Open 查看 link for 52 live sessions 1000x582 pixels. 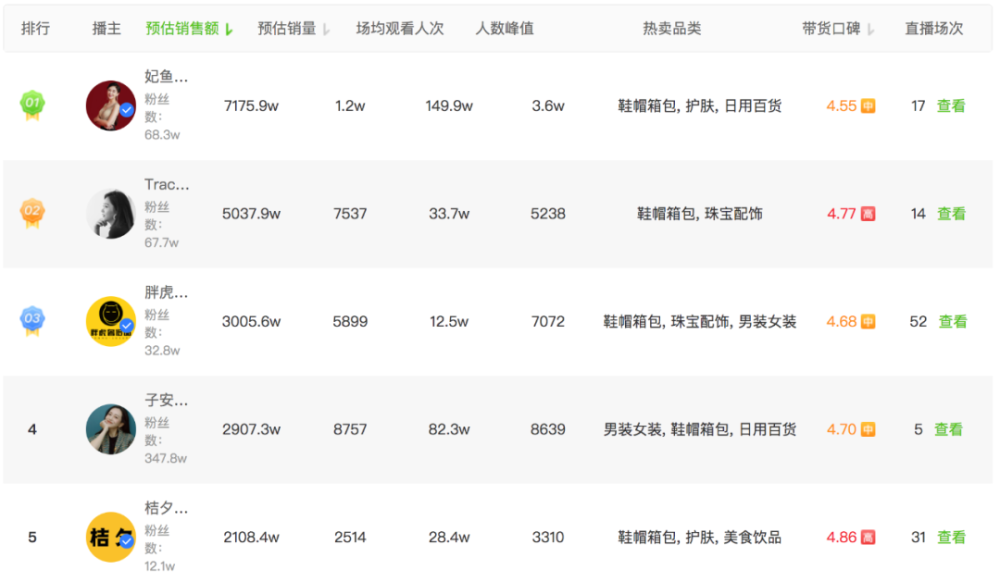(x=953, y=321)
